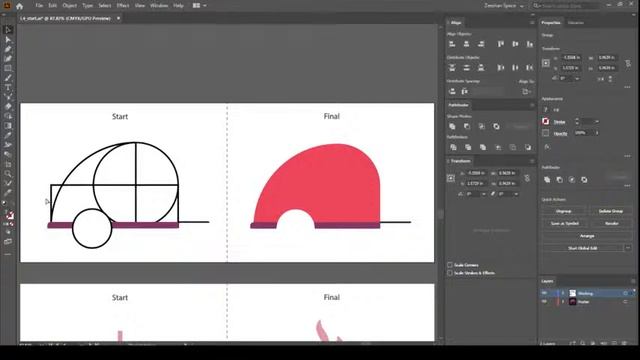This screenshot has height=360, width=640.
Task: Toggle constrain proportions in the Transform panel
Action: coord(527,178)
